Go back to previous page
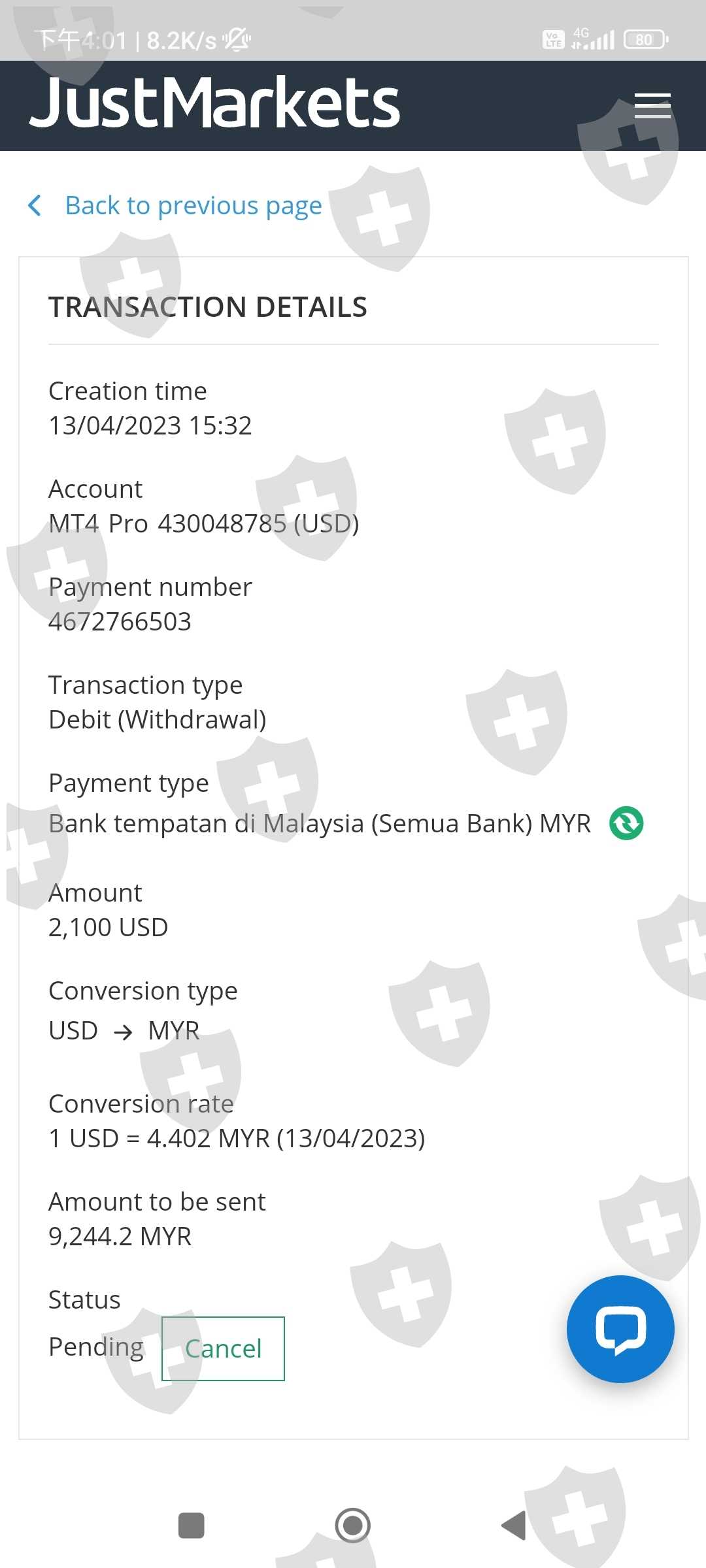 [193, 206]
